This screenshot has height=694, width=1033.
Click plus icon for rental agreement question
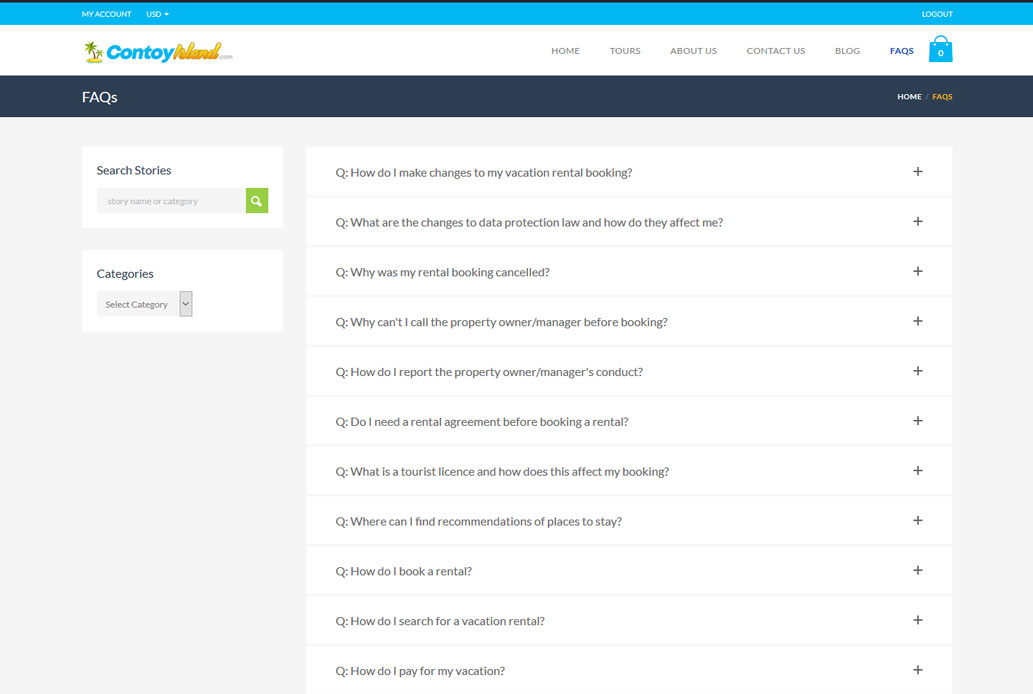coord(917,421)
